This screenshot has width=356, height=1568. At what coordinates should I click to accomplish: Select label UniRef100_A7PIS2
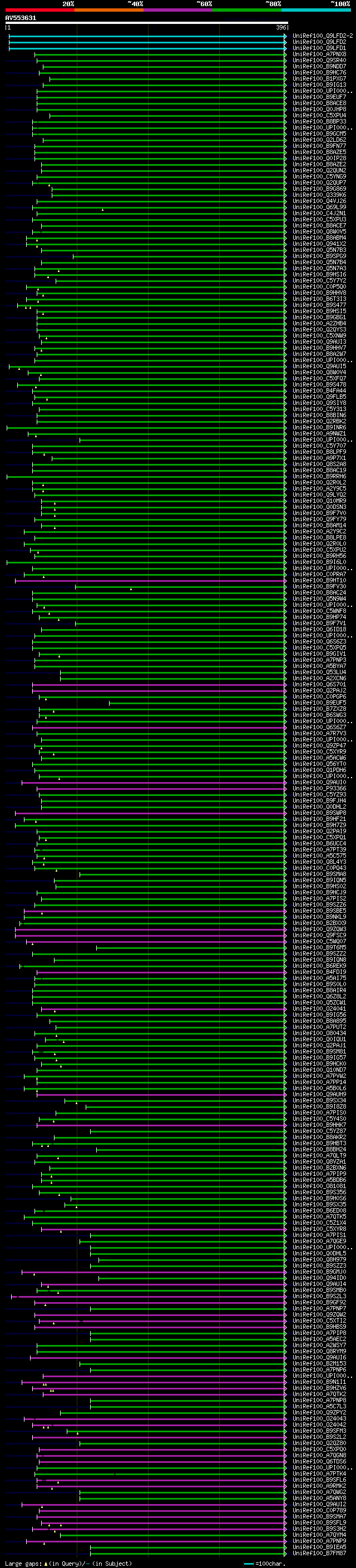pyautogui.click(x=319, y=899)
